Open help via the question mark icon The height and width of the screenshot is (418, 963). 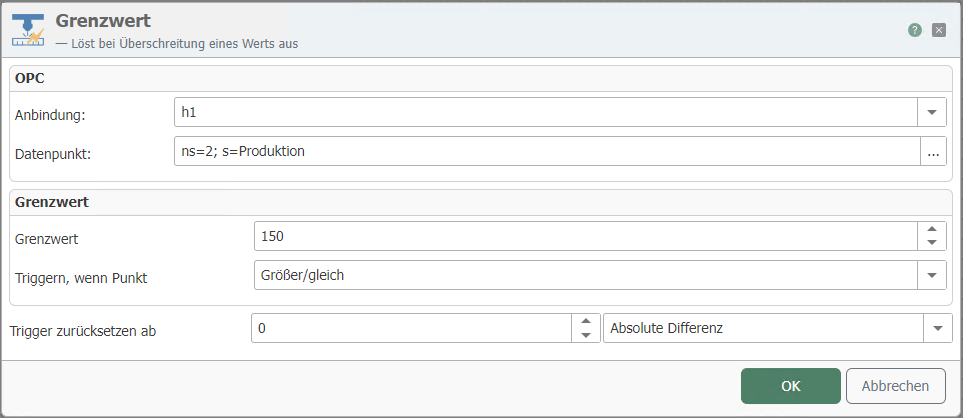coord(915,30)
